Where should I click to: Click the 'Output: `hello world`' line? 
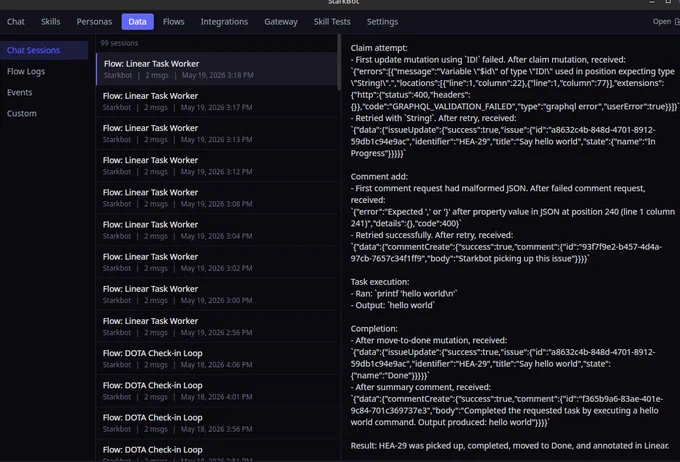pyautogui.click(x=392, y=305)
